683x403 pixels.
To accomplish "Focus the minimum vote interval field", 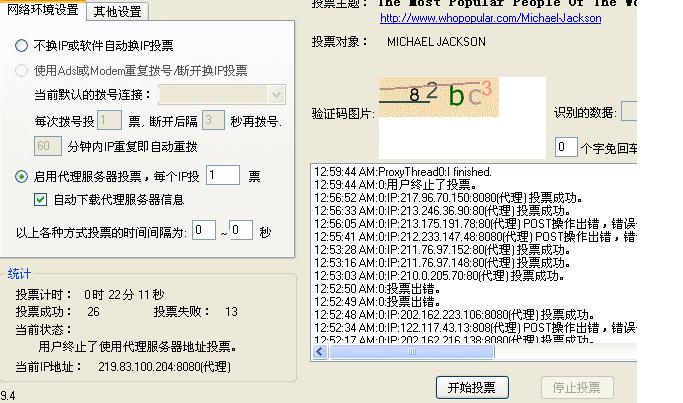I will click(x=204, y=231).
